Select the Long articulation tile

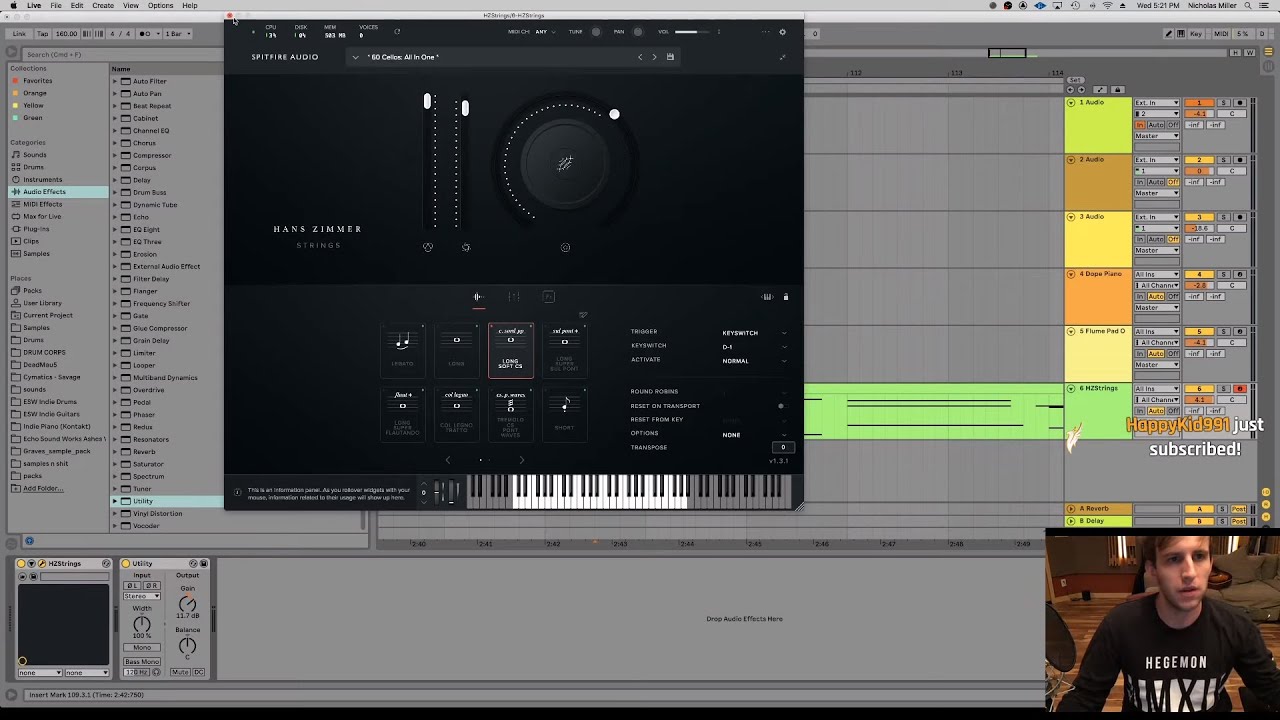coord(456,350)
